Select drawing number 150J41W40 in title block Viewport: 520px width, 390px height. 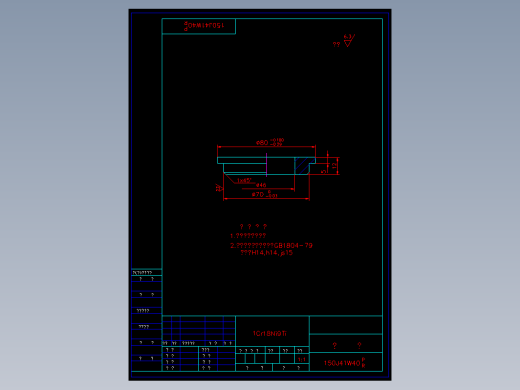coord(345,363)
